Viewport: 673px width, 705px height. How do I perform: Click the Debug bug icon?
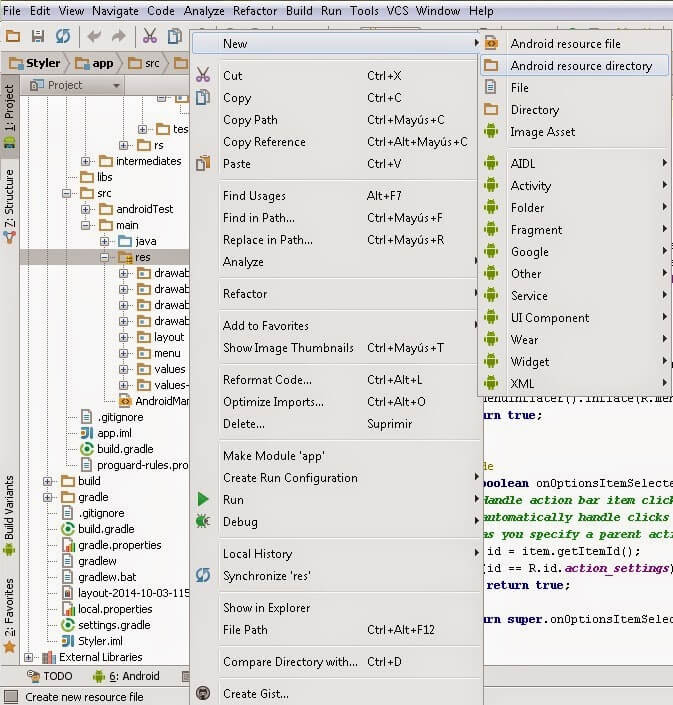203,521
